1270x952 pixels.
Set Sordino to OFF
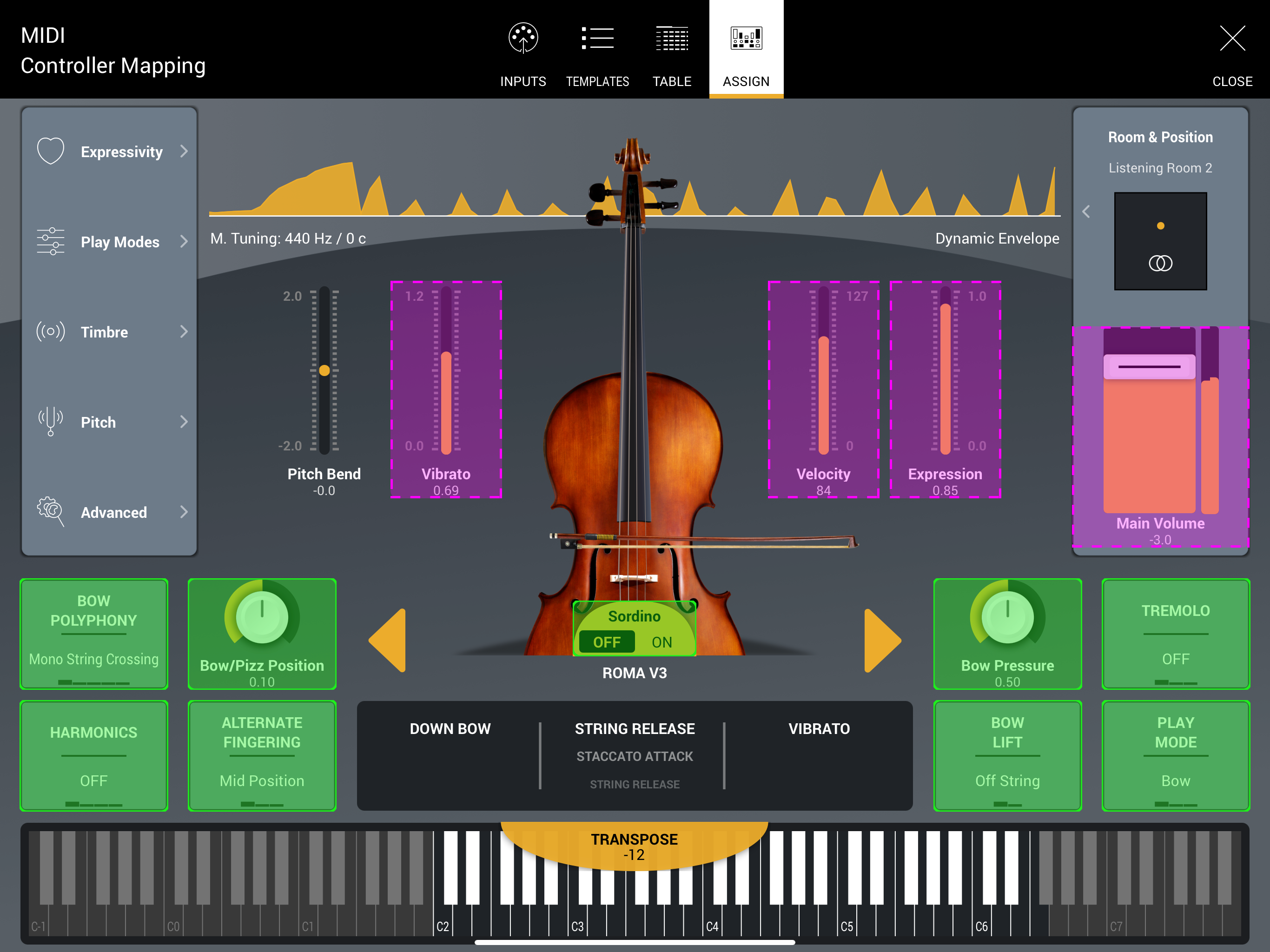pyautogui.click(x=606, y=642)
